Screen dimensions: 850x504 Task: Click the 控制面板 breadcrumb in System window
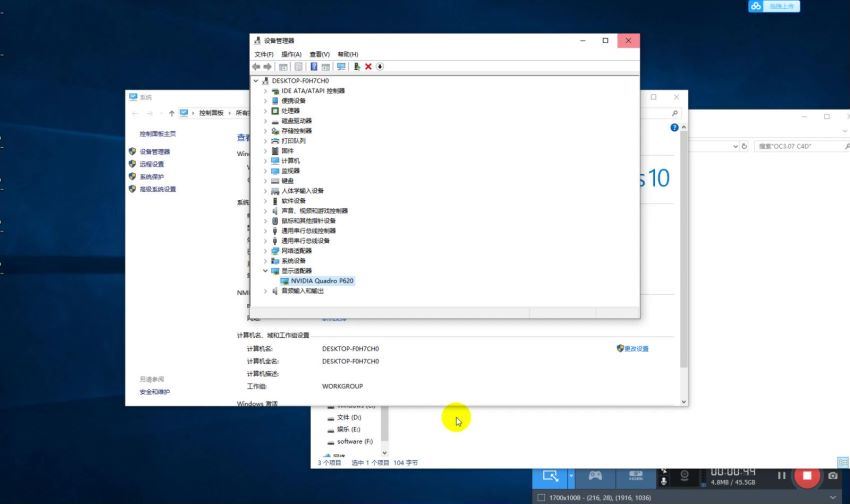(x=211, y=113)
